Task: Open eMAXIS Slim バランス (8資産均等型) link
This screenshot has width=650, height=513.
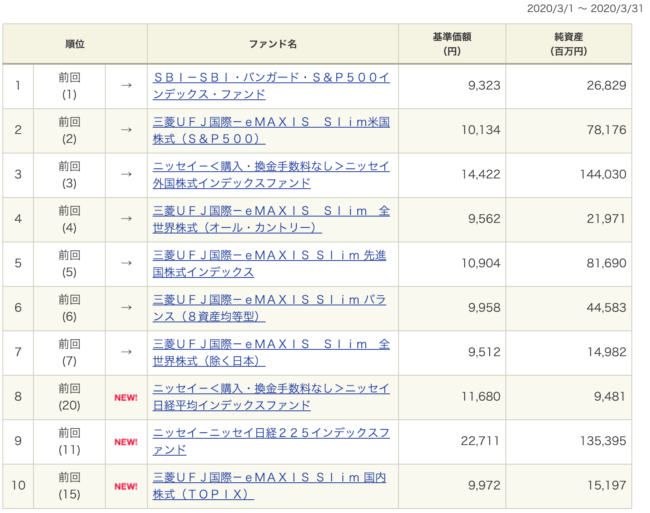Action: click(x=270, y=308)
